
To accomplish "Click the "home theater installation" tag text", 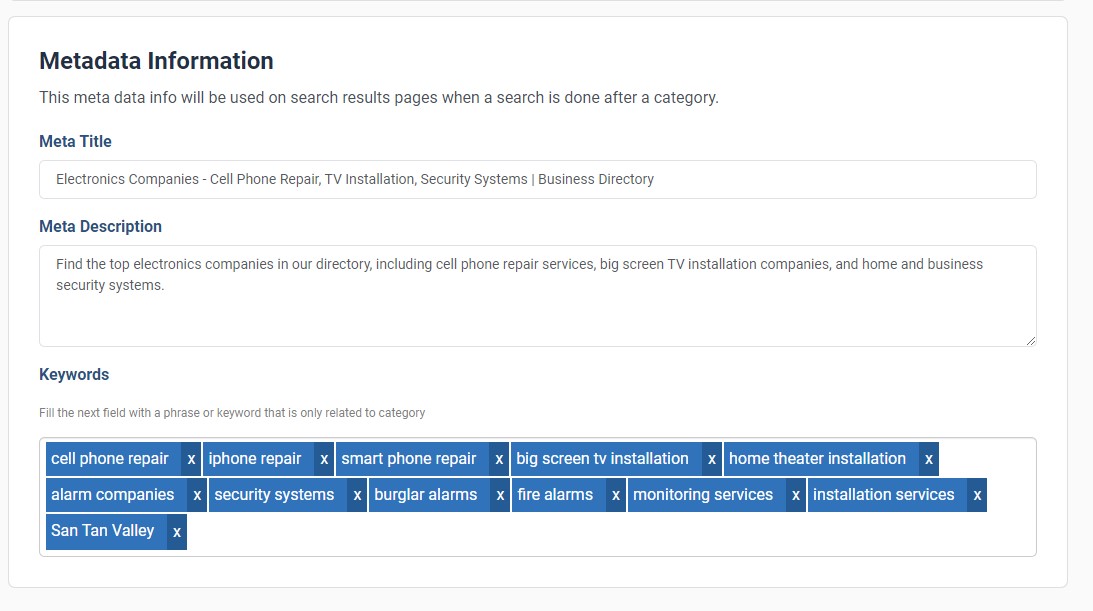I will [817, 459].
